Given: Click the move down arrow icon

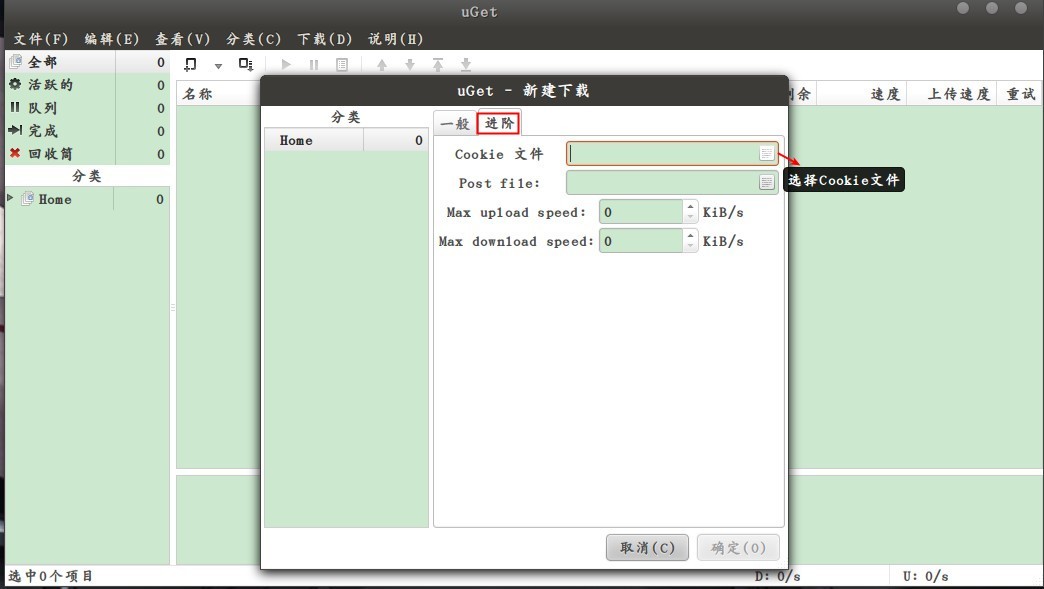Looking at the screenshot, I should [x=410, y=65].
